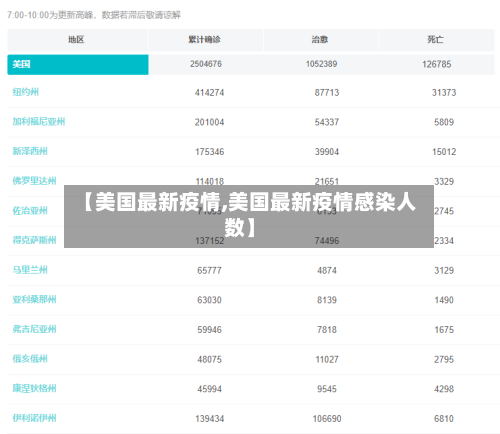Screen dimensions: 500x434
Task: Click Connecticut recovered value 9545
Action: [x=327, y=389]
